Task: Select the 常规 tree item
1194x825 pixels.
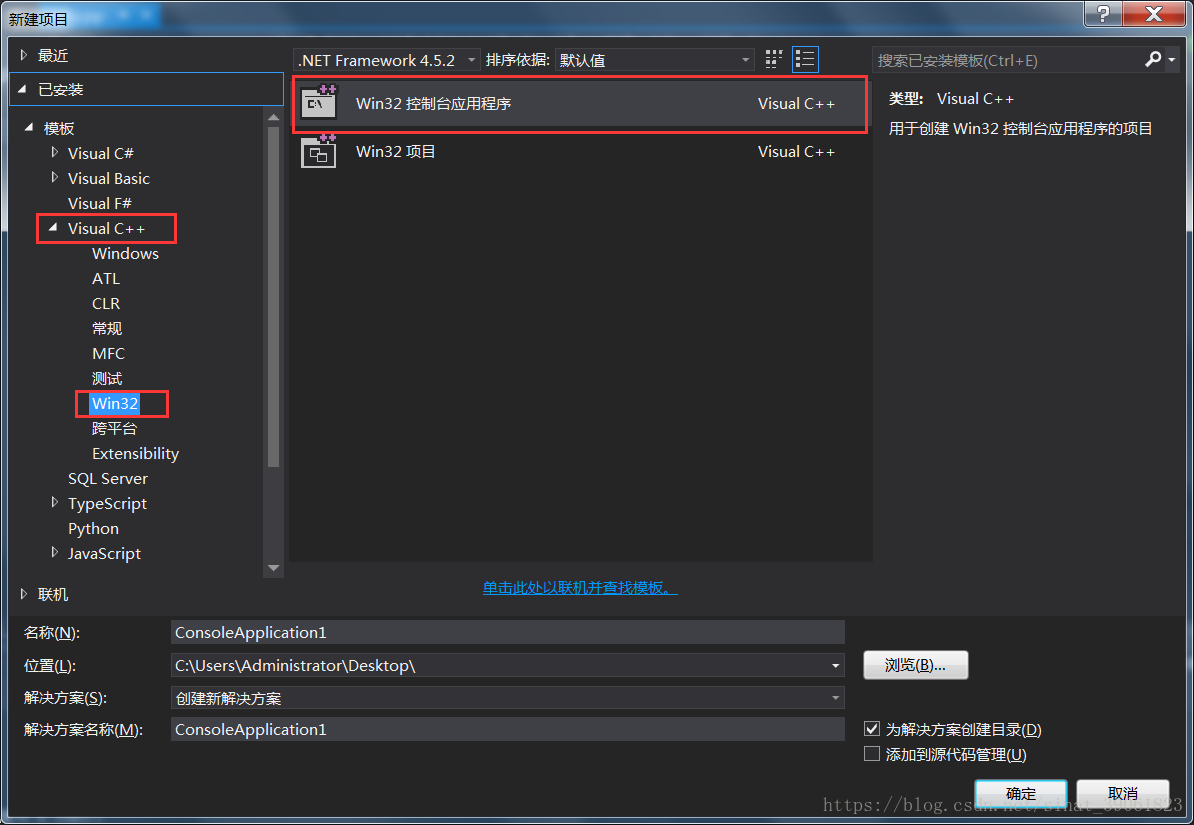Action: [x=107, y=328]
